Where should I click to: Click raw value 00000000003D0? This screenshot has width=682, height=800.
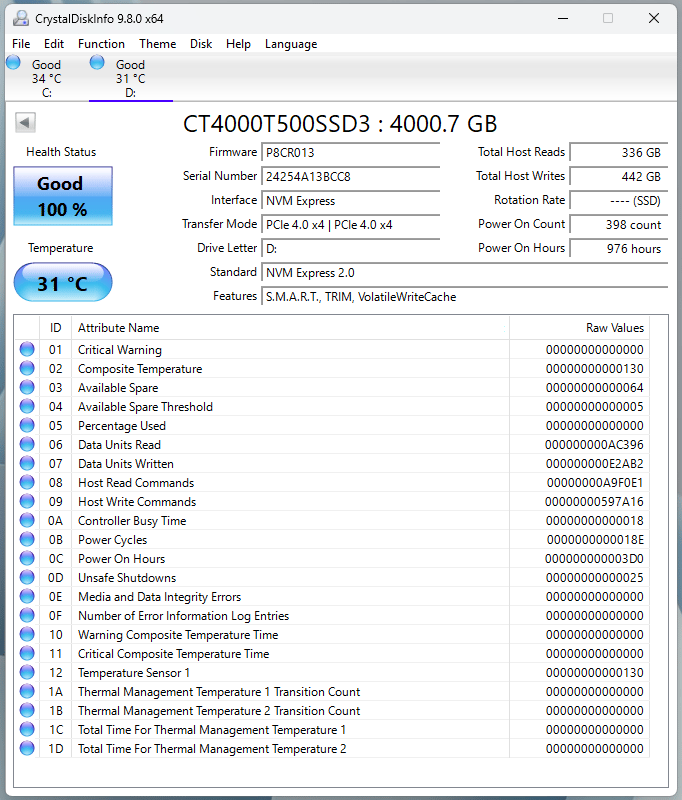click(x=594, y=559)
